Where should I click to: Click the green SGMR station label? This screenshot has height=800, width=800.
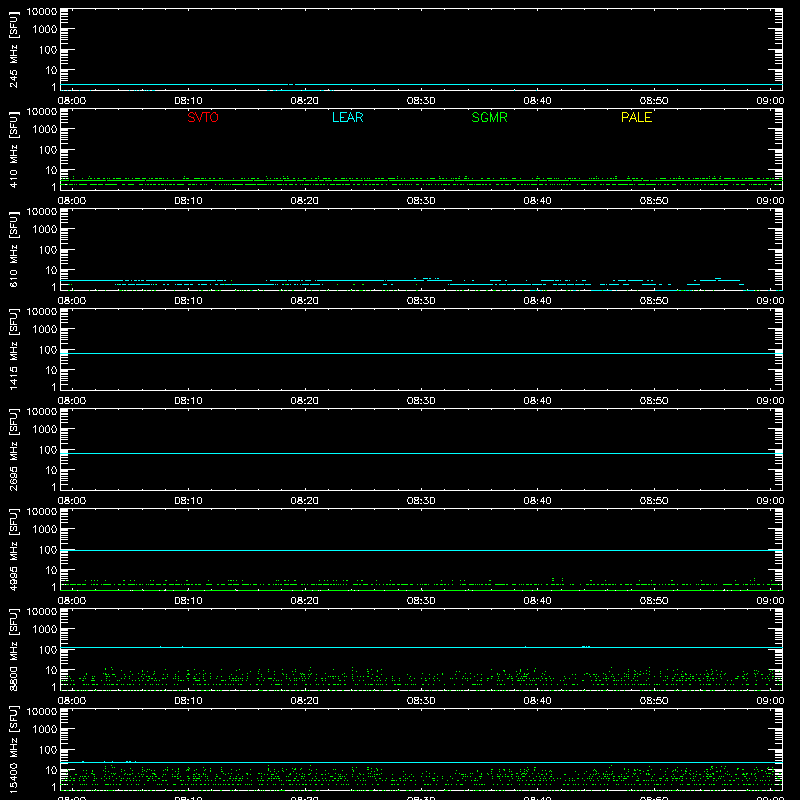click(x=489, y=117)
